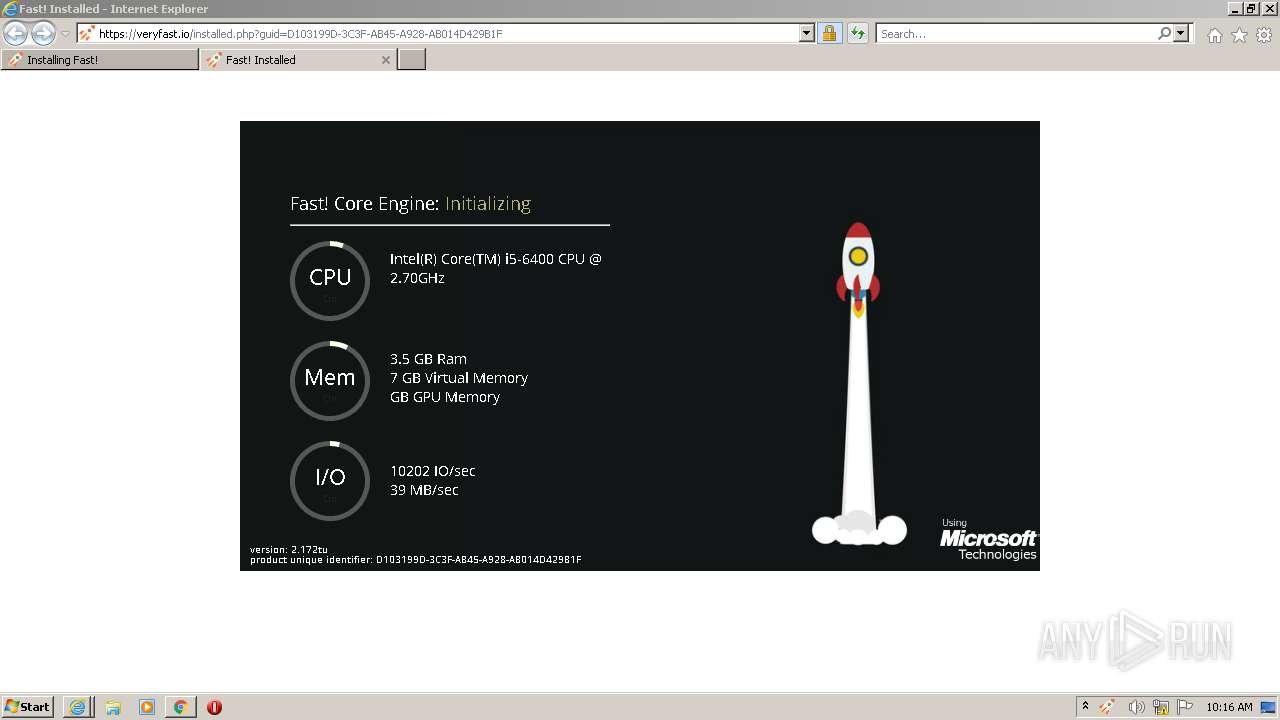This screenshot has width=1280, height=720.
Task: Click the Microsoft Technologies logo
Action: (x=988, y=540)
